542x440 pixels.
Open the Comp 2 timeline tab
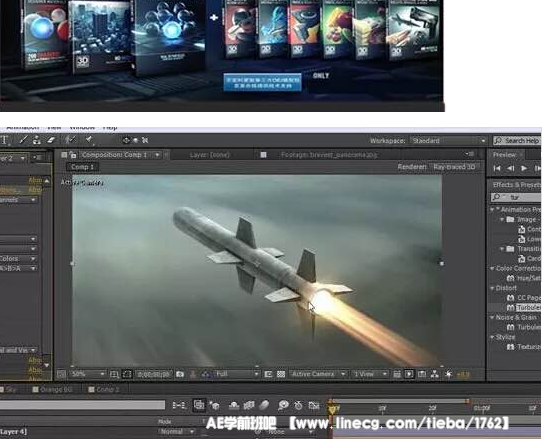coord(104,390)
